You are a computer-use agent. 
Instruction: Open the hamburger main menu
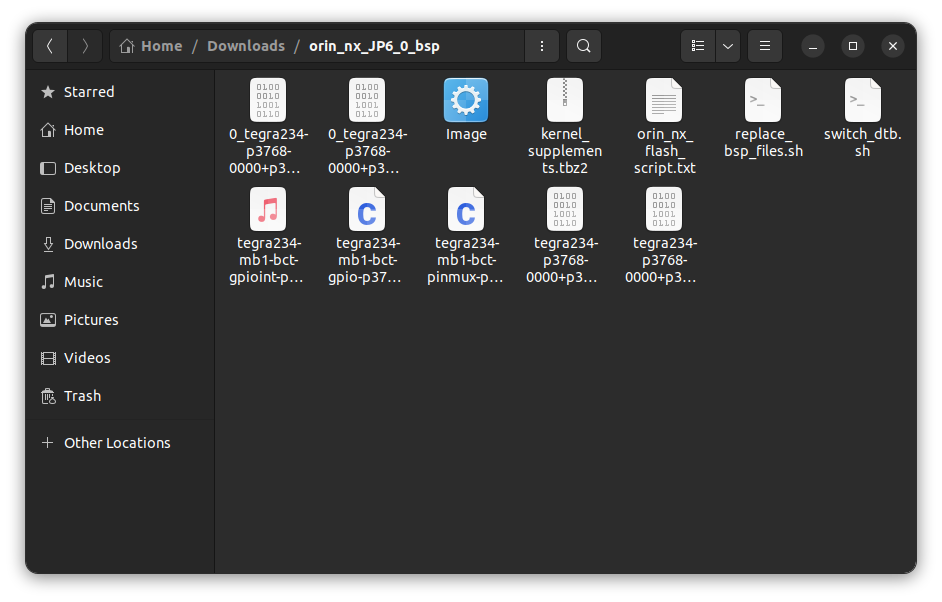tap(765, 46)
